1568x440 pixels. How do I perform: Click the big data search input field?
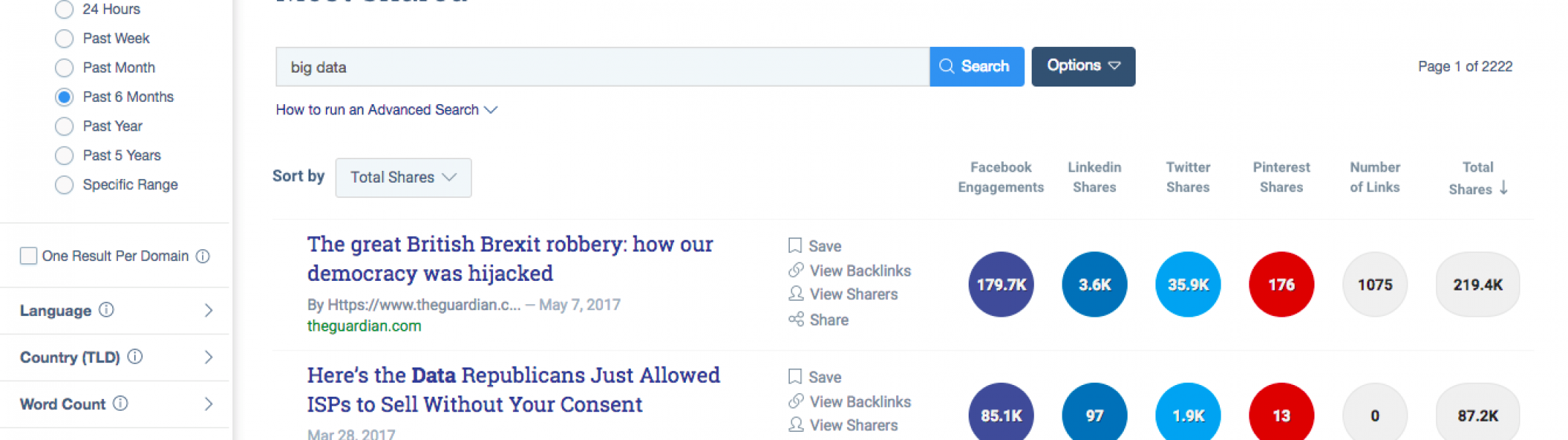tap(602, 67)
